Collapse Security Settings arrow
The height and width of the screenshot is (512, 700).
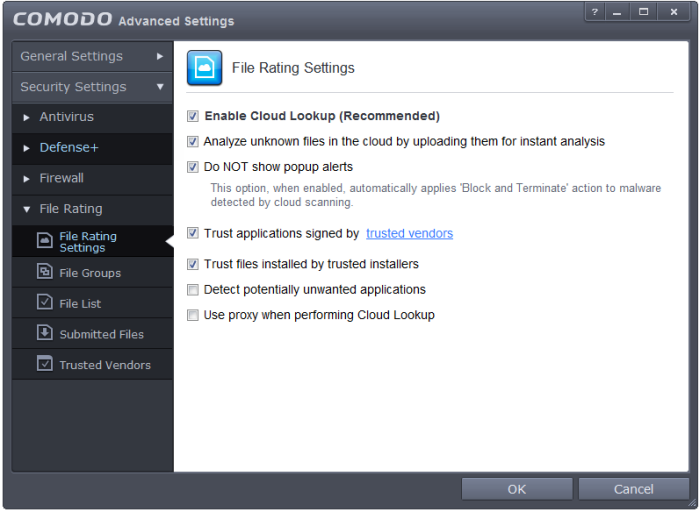point(160,87)
